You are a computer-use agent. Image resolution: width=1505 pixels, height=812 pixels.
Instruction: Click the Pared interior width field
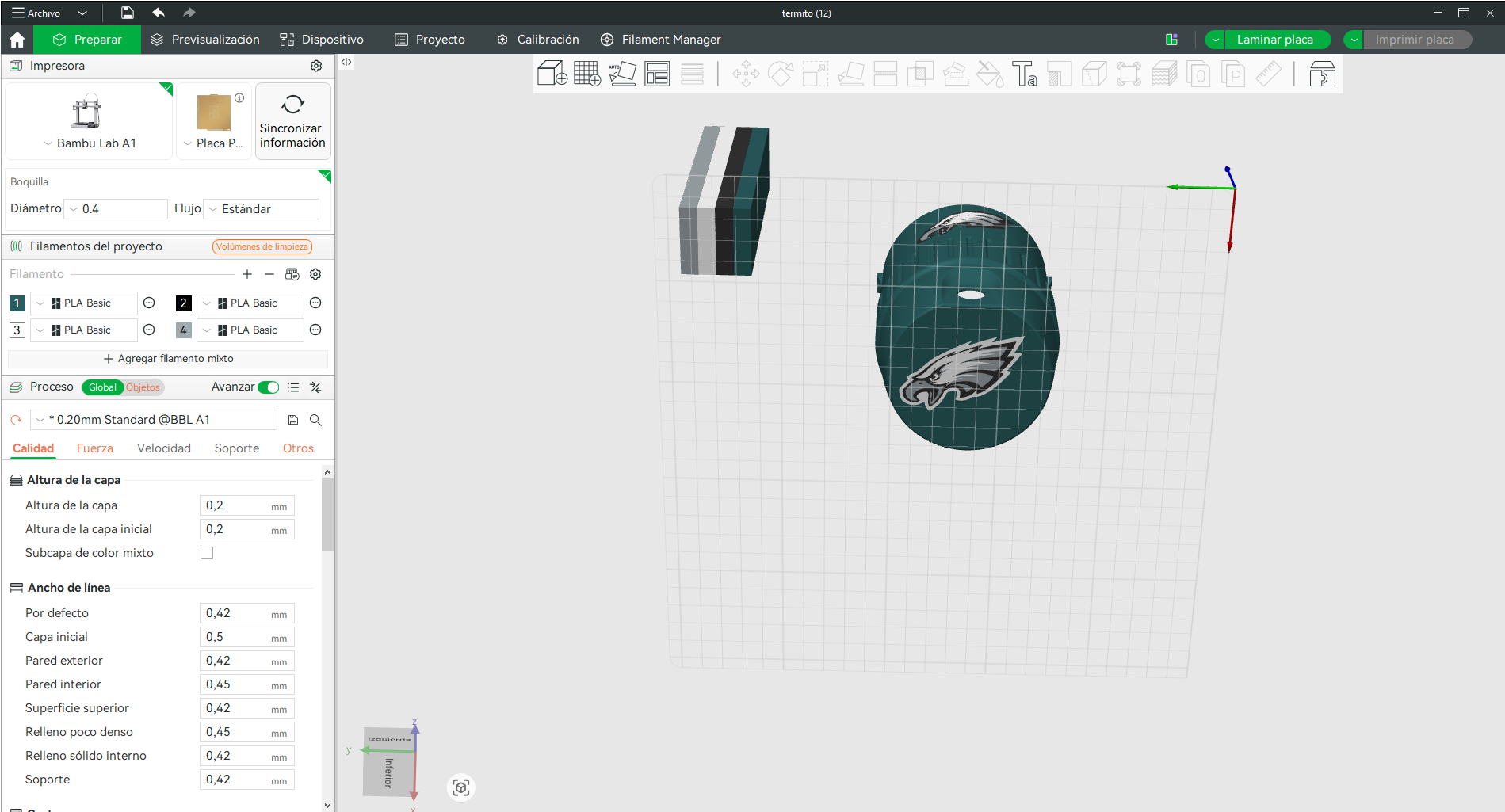point(247,684)
